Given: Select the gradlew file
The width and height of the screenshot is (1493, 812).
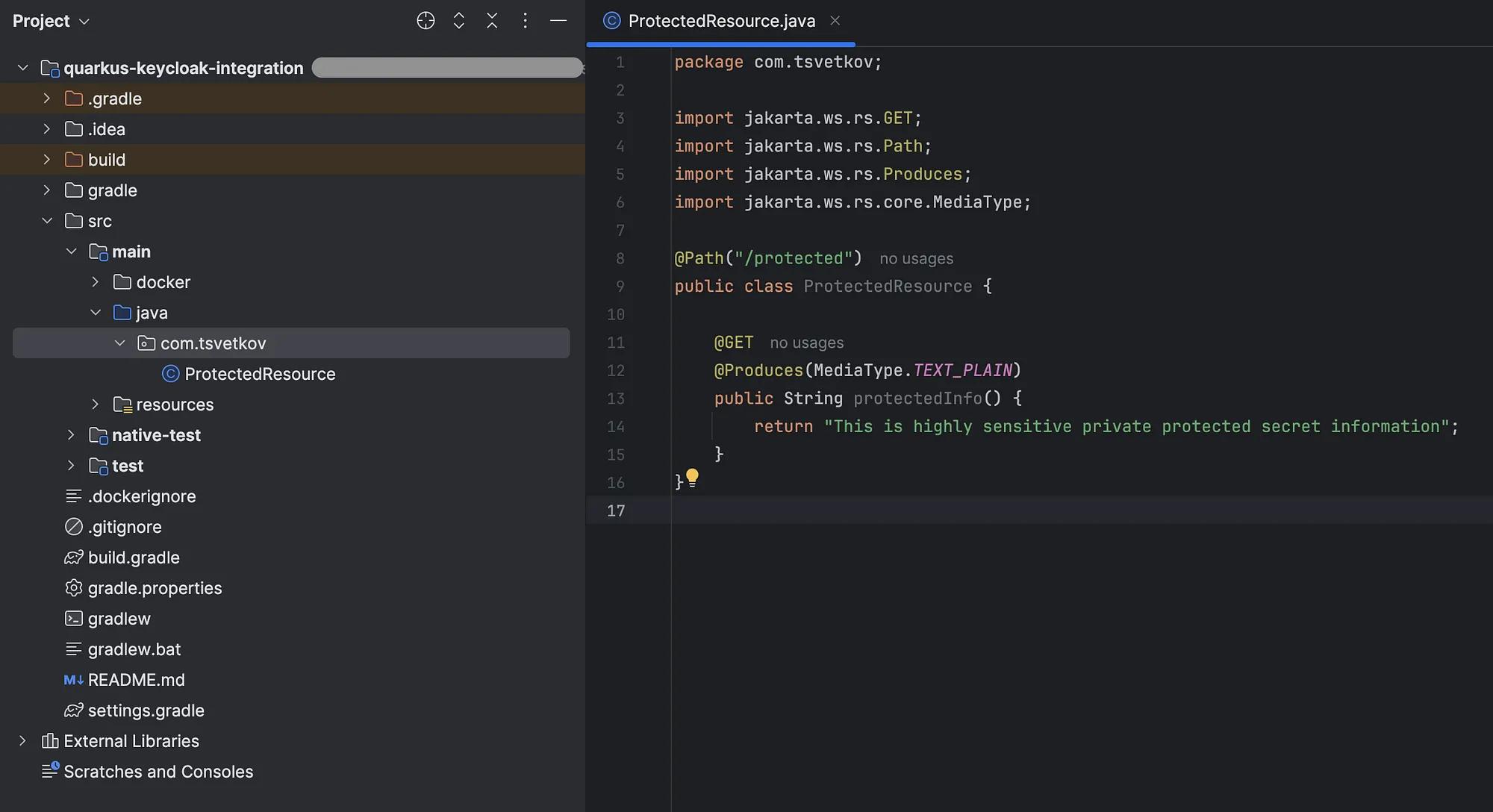Looking at the screenshot, I should pos(119,619).
